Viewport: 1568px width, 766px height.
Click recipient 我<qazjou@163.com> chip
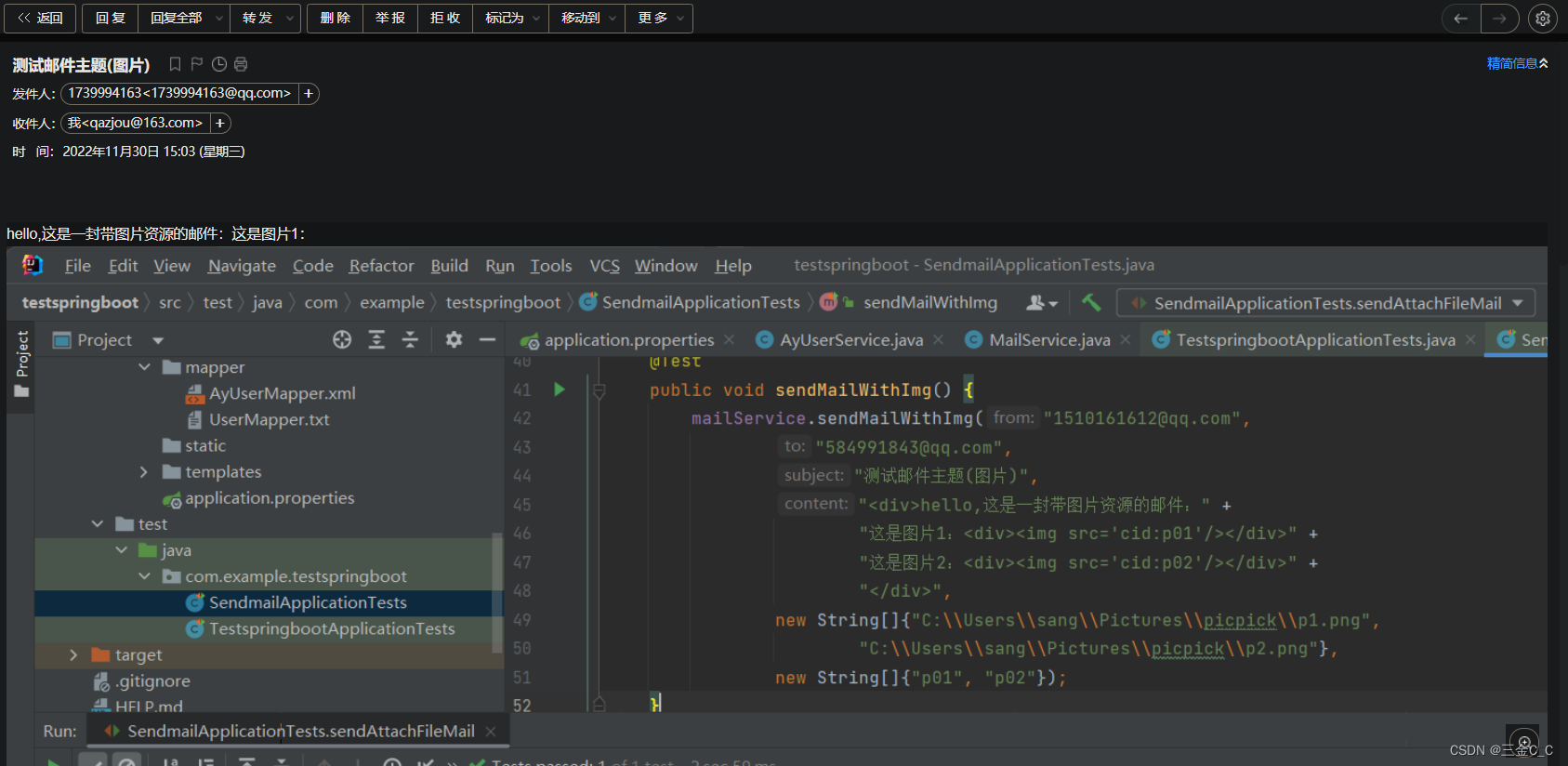coord(135,123)
